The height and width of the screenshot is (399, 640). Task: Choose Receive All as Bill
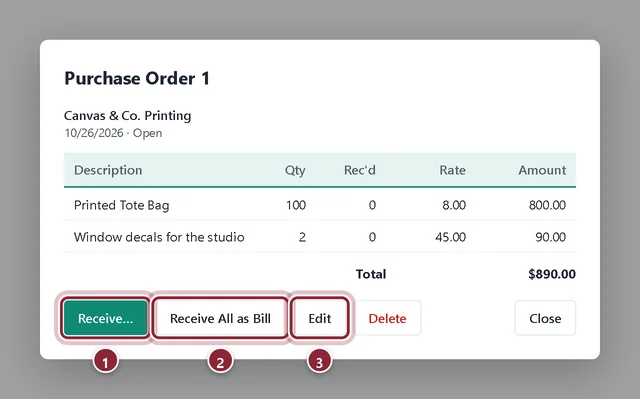220,318
